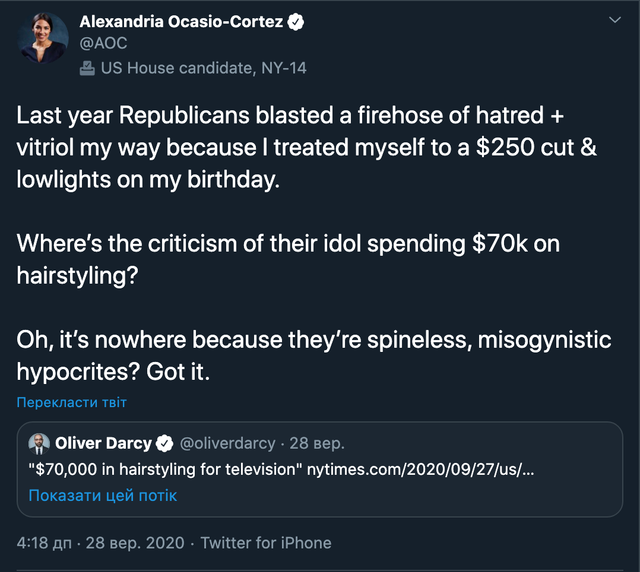This screenshot has height=572, width=640.
Task: Click 'Показати цей потік' show thread link
Action: click(x=101, y=495)
